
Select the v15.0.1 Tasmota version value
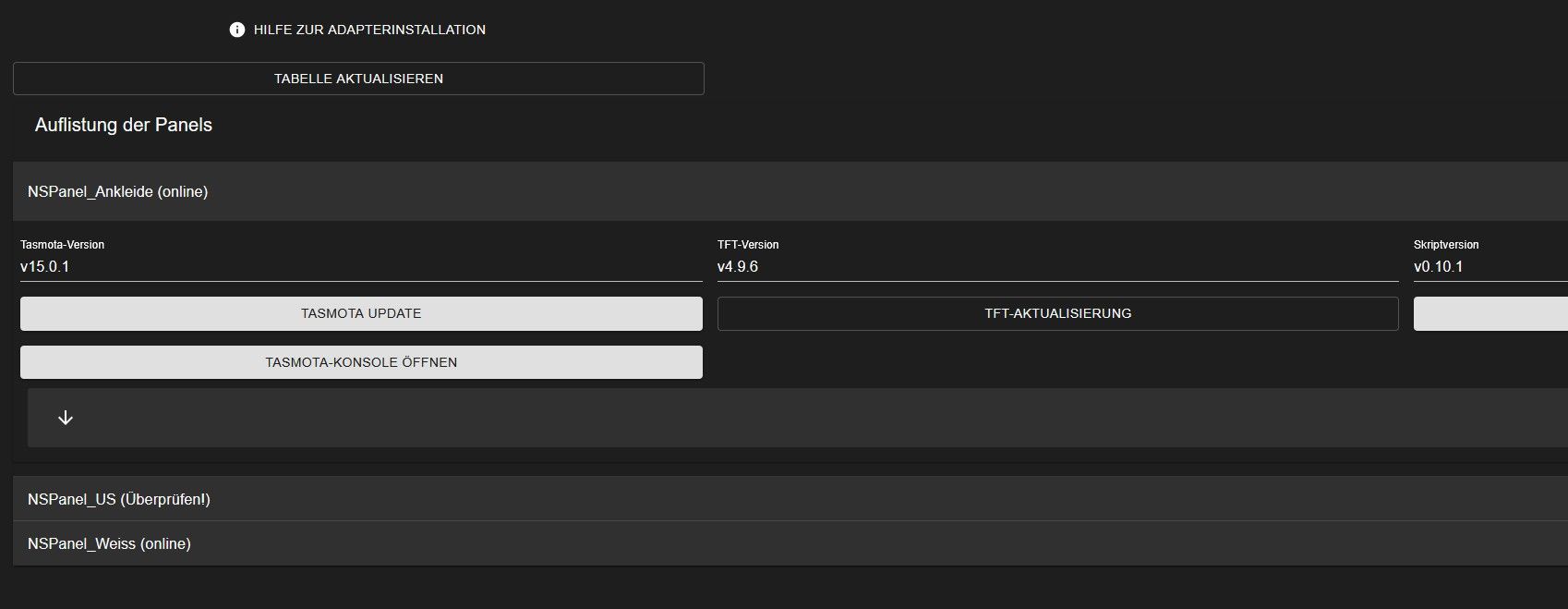pyautogui.click(x=45, y=267)
